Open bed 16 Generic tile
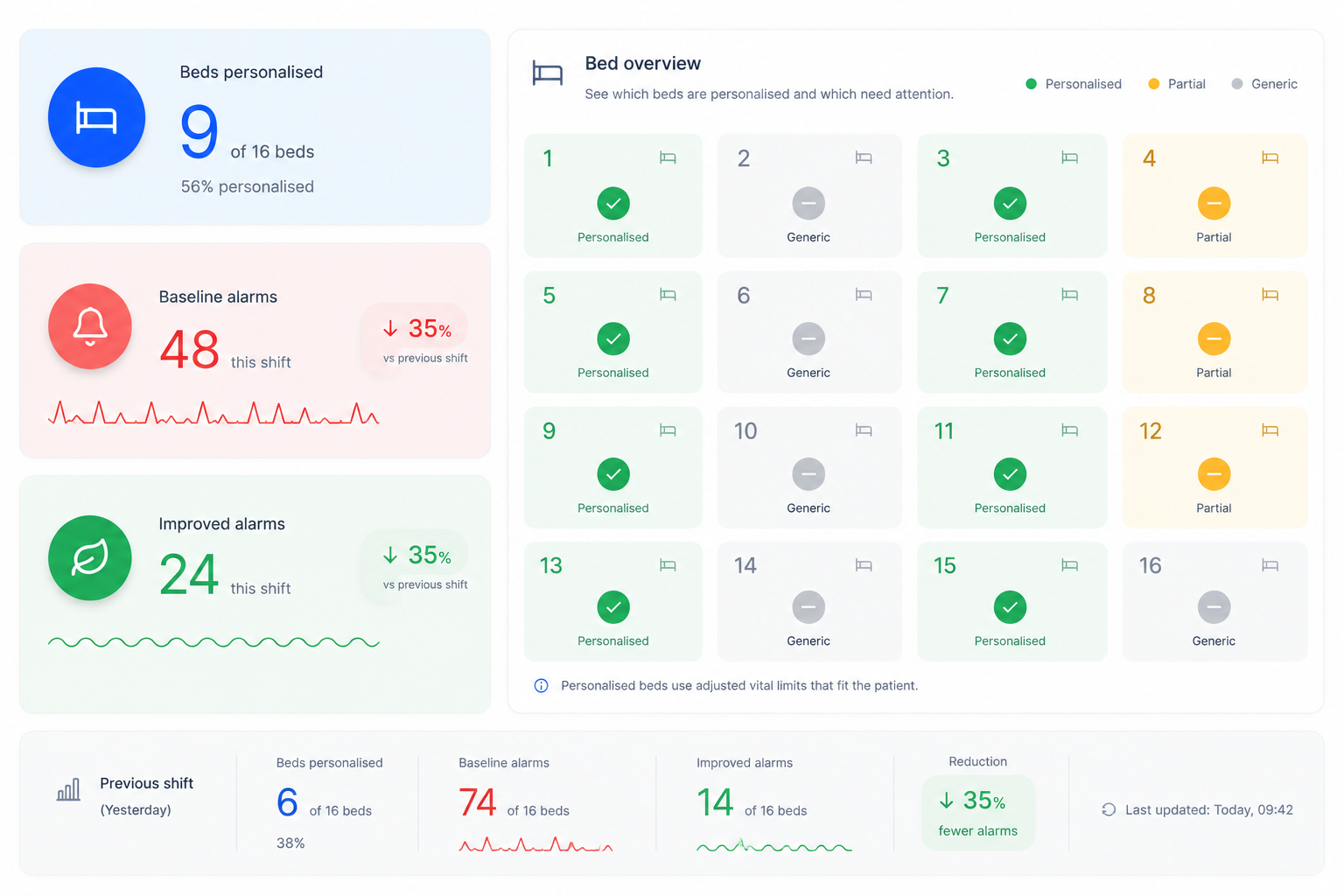This screenshot has height=896, width=1344. (x=1214, y=601)
